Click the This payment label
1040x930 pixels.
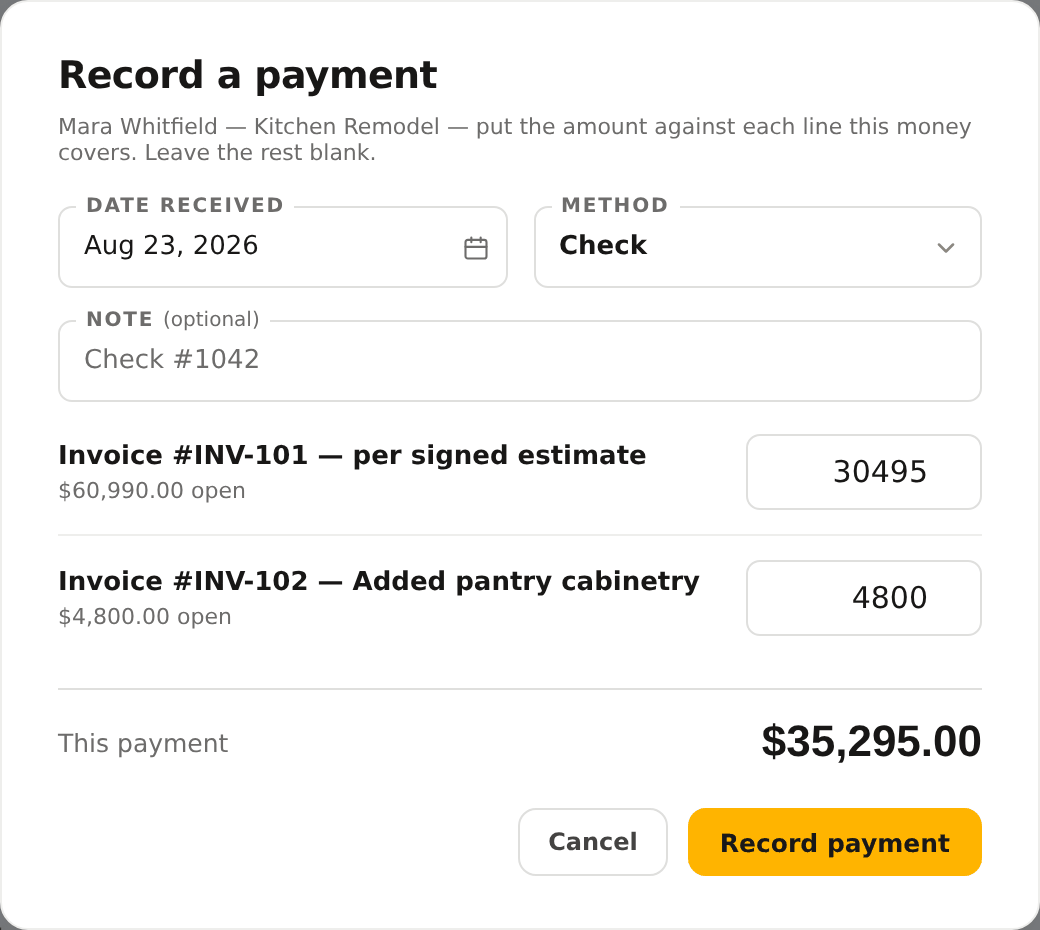click(x=143, y=744)
